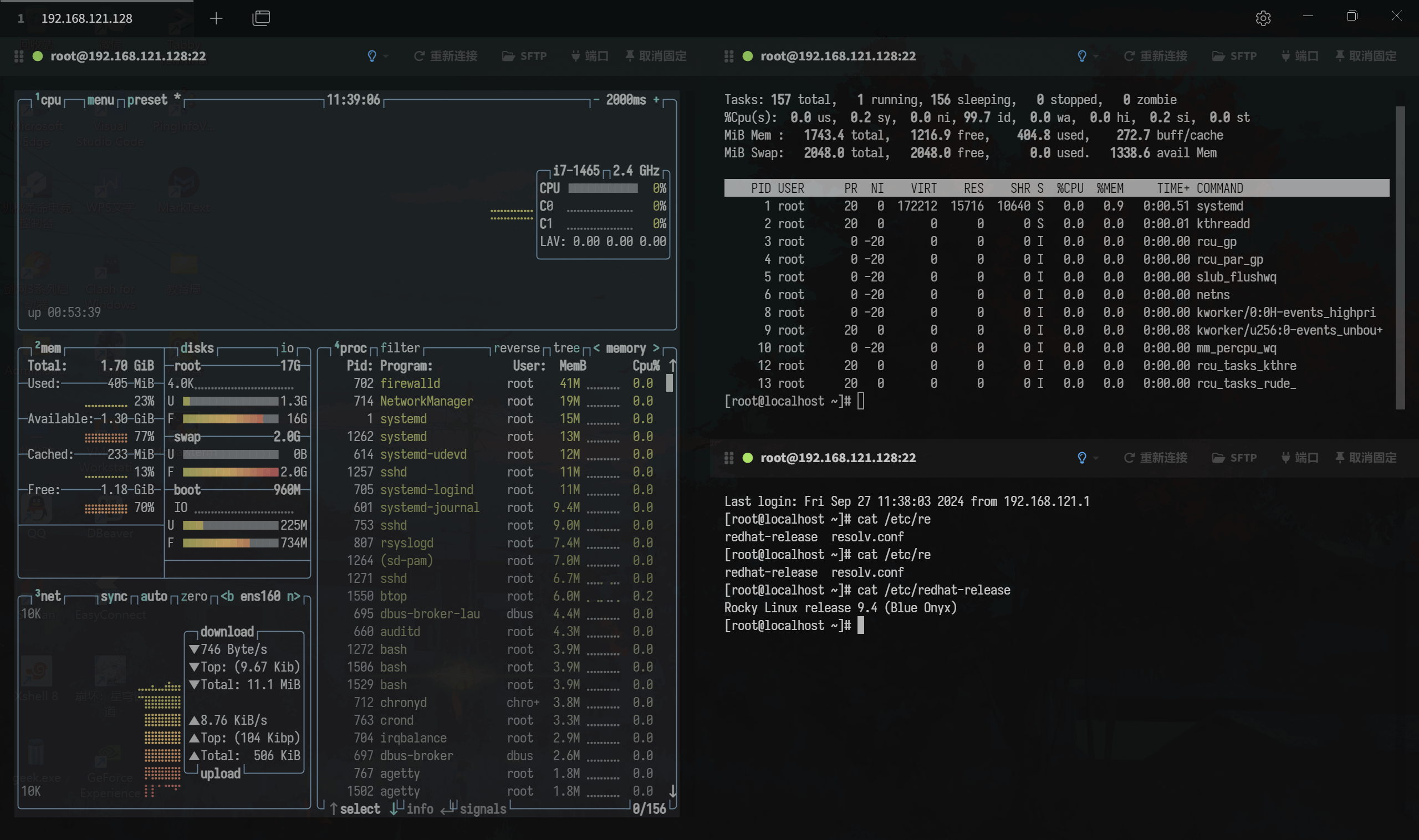Open SFTP in the left pane
Screen dimensions: 1419x840
524,56
